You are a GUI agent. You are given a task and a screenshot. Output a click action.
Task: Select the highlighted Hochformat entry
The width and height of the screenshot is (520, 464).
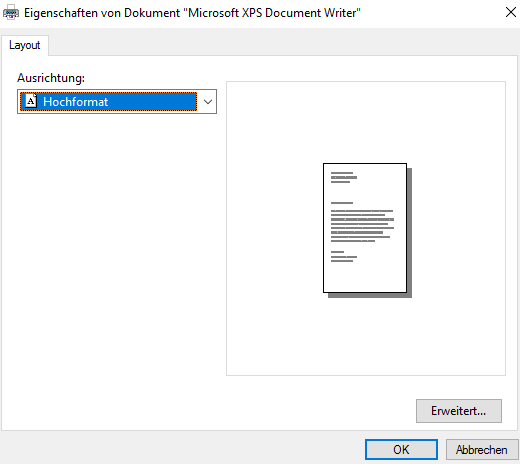pos(108,101)
